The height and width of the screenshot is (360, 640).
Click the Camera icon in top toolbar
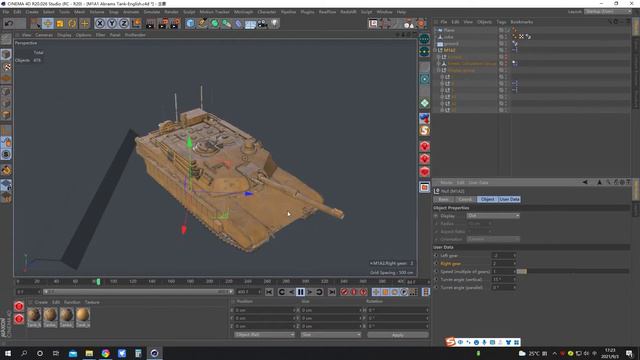click(x=262, y=24)
